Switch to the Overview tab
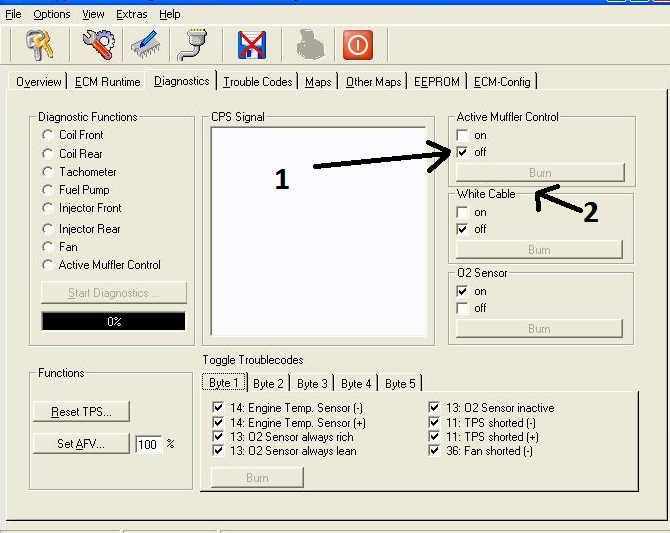 tap(38, 81)
